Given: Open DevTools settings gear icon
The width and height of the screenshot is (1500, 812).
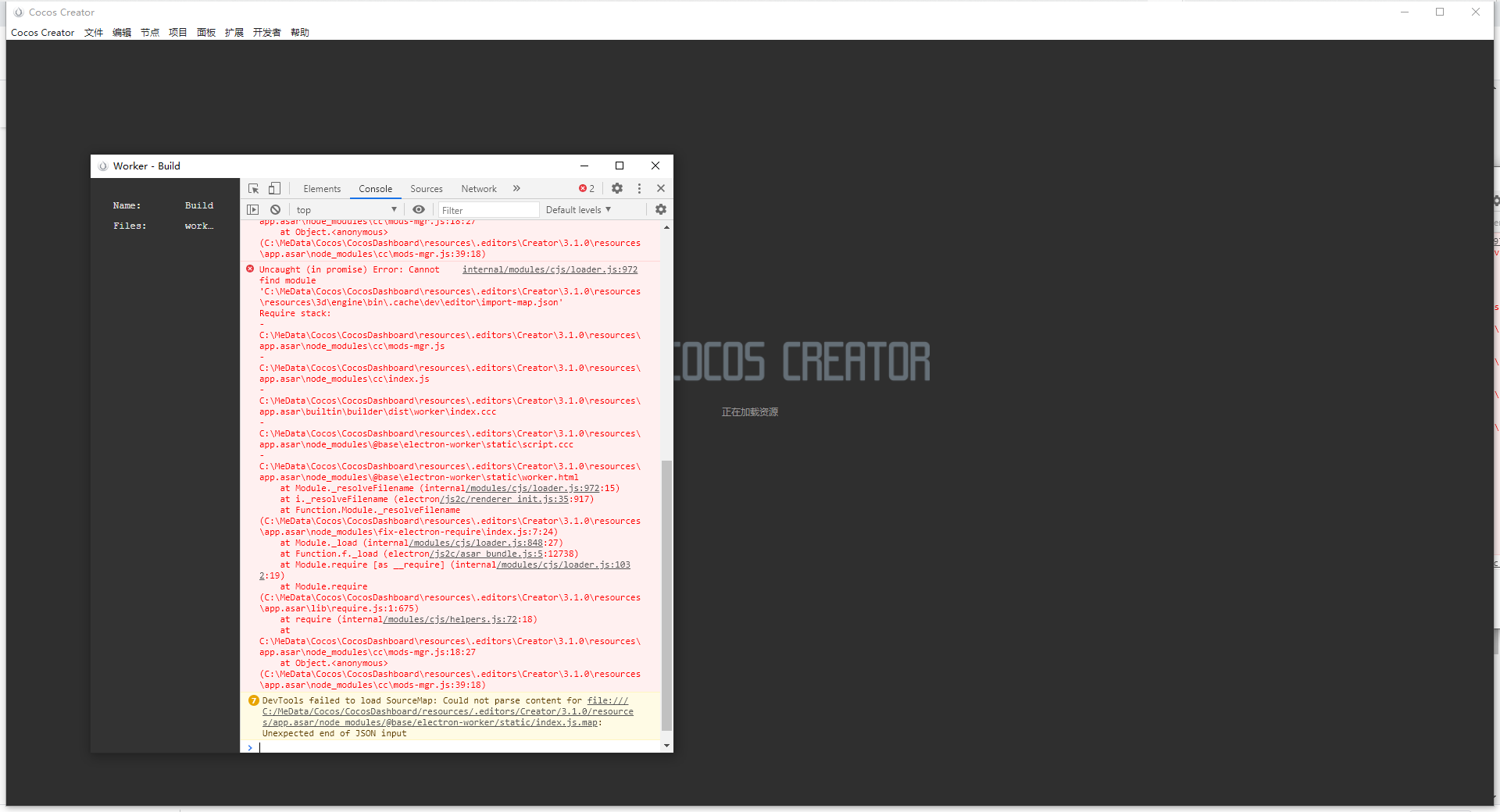Looking at the screenshot, I should tap(617, 188).
